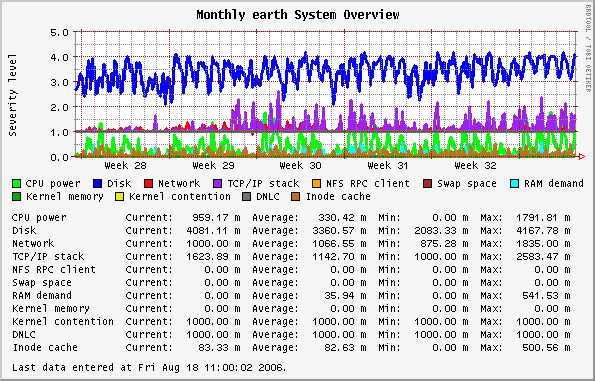Click the green CPU power legend swatch
This screenshot has width=595, height=381.
pyautogui.click(x=17, y=184)
